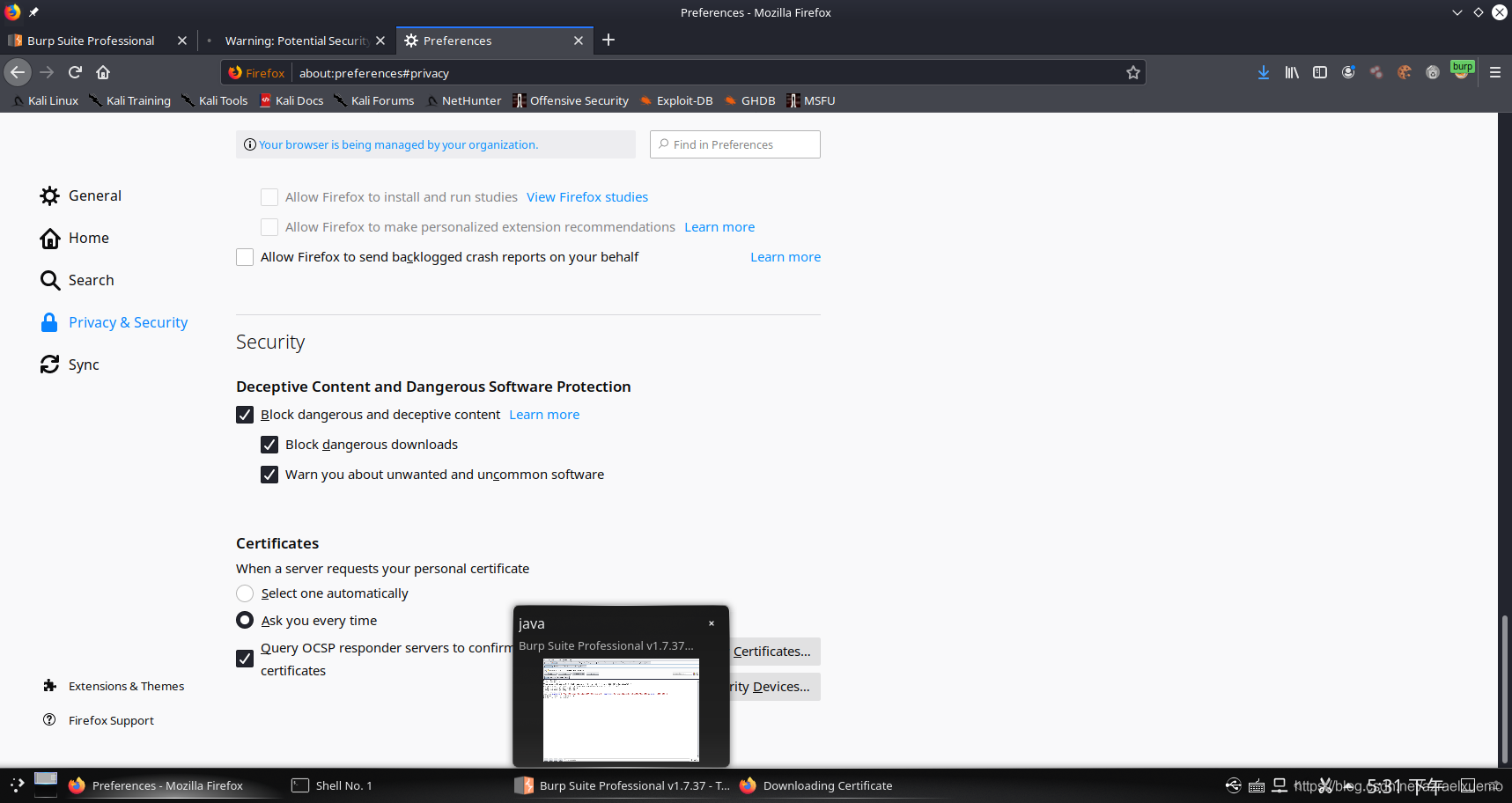Open the Exploit-DB bookmark
The image size is (1512, 803).
pos(676,100)
